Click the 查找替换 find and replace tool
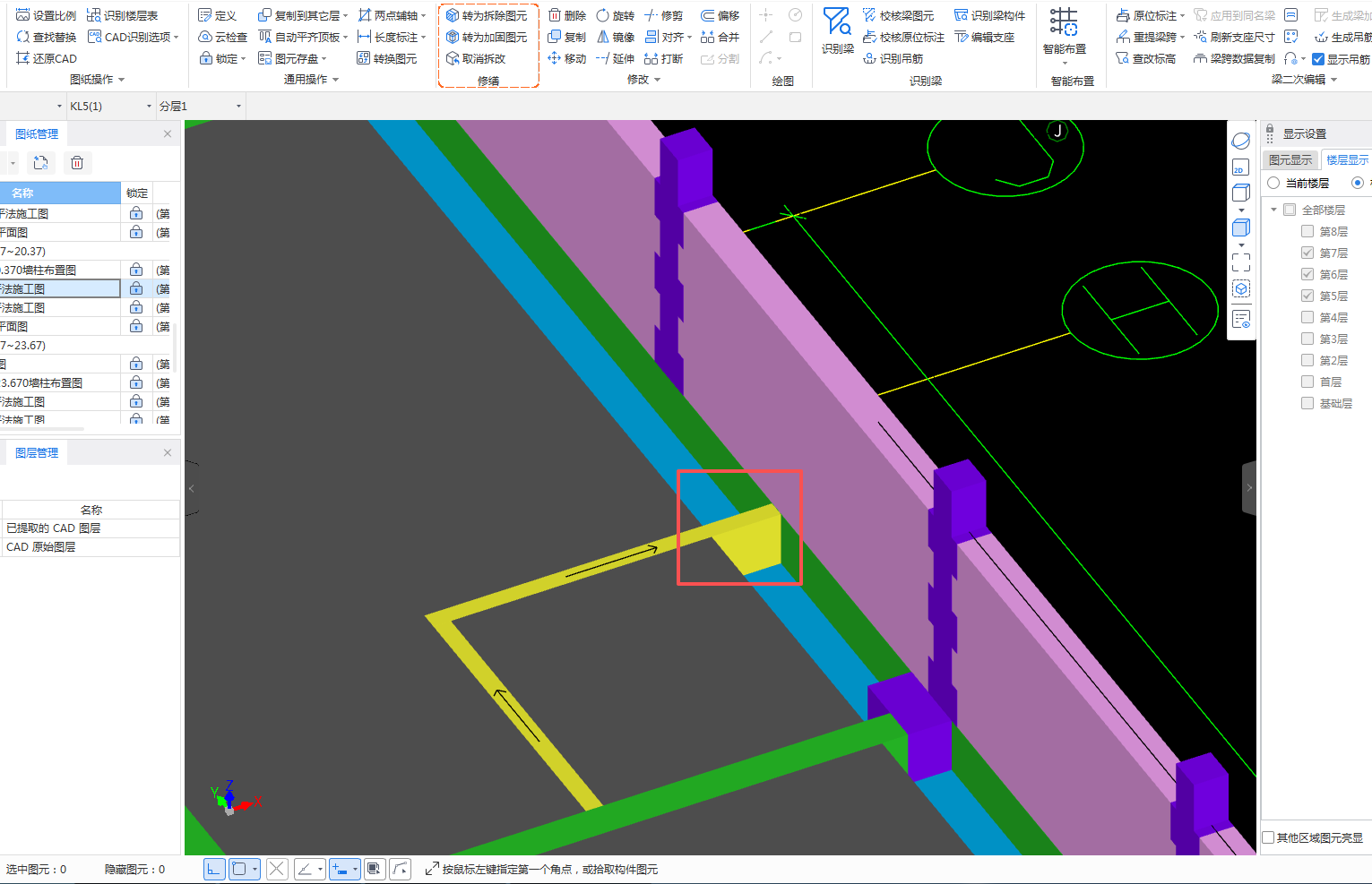Screen dimensions: 1372x884 click(x=47, y=37)
